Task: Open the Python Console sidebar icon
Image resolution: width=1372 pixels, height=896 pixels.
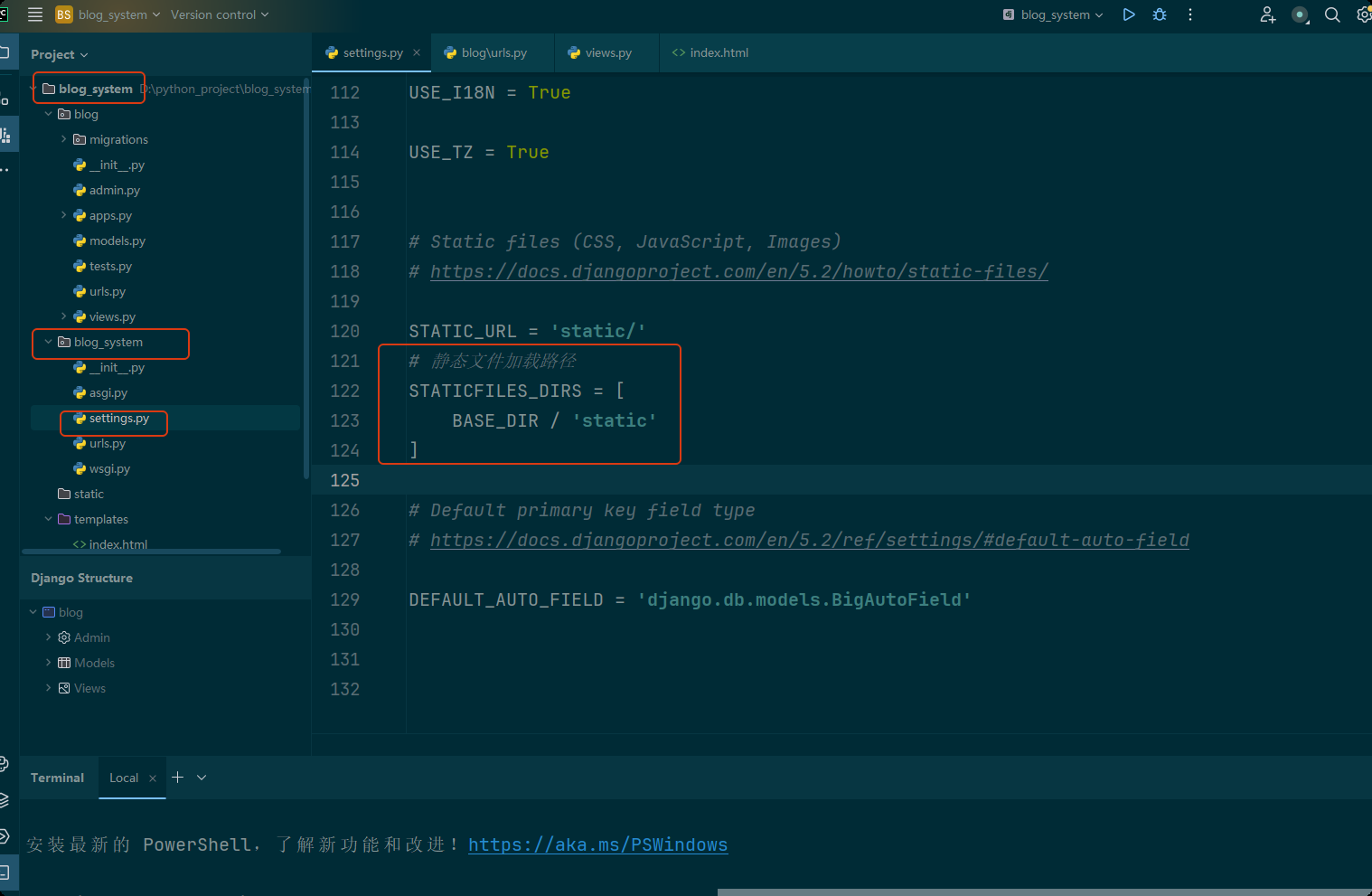Action: (x=5, y=764)
